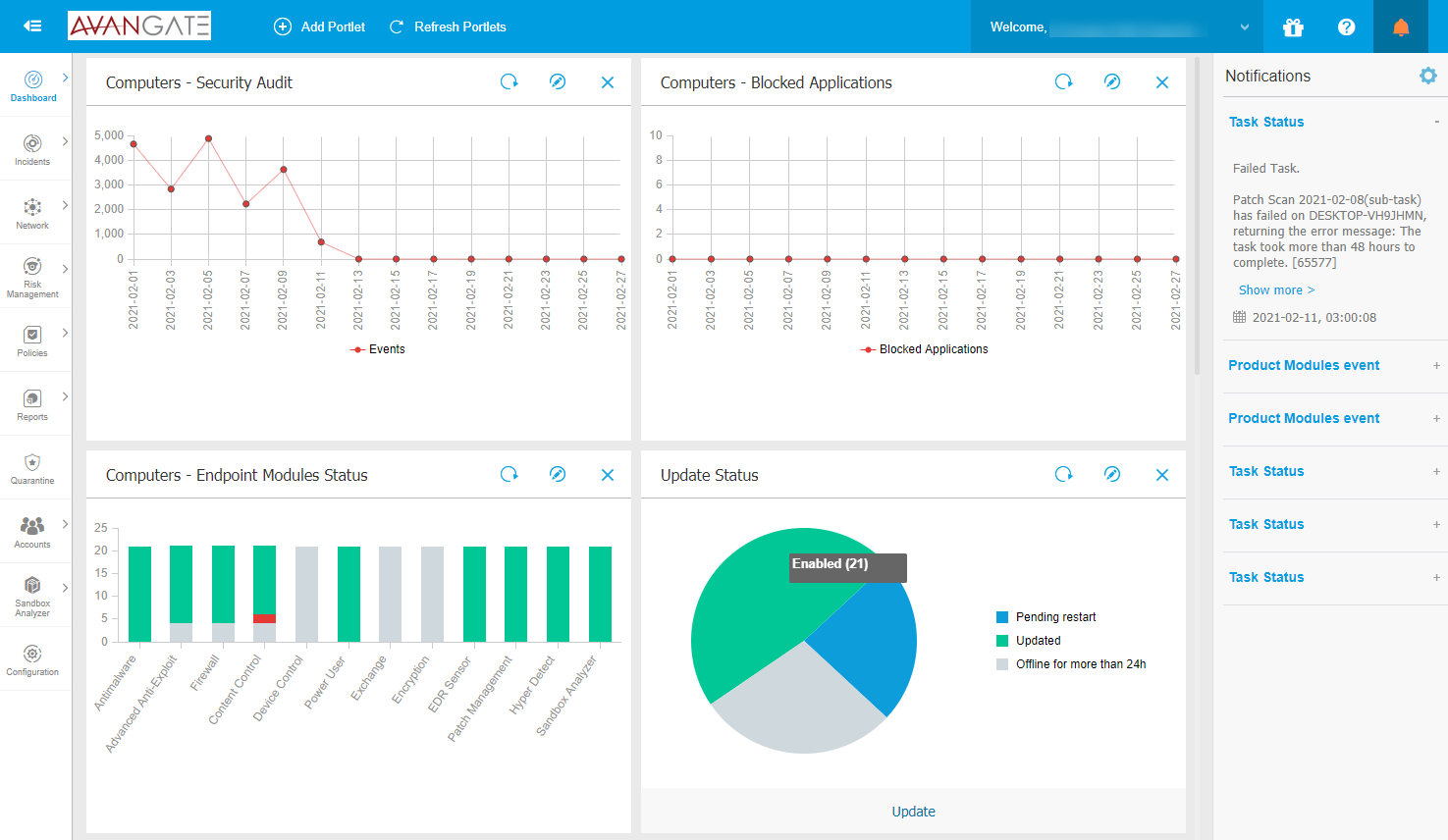This screenshot has height=840, width=1448.
Task: Toggle the Events series legend
Action: 378,349
